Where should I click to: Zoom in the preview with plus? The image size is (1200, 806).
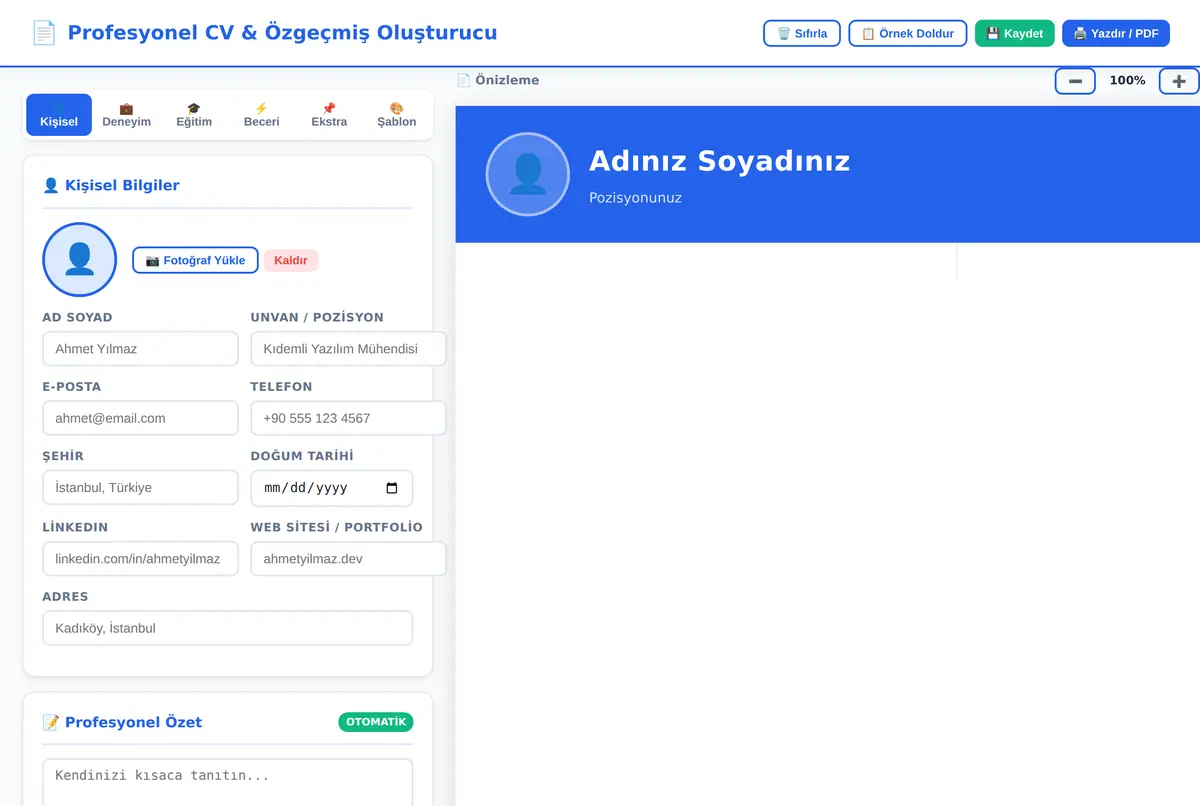point(1179,81)
